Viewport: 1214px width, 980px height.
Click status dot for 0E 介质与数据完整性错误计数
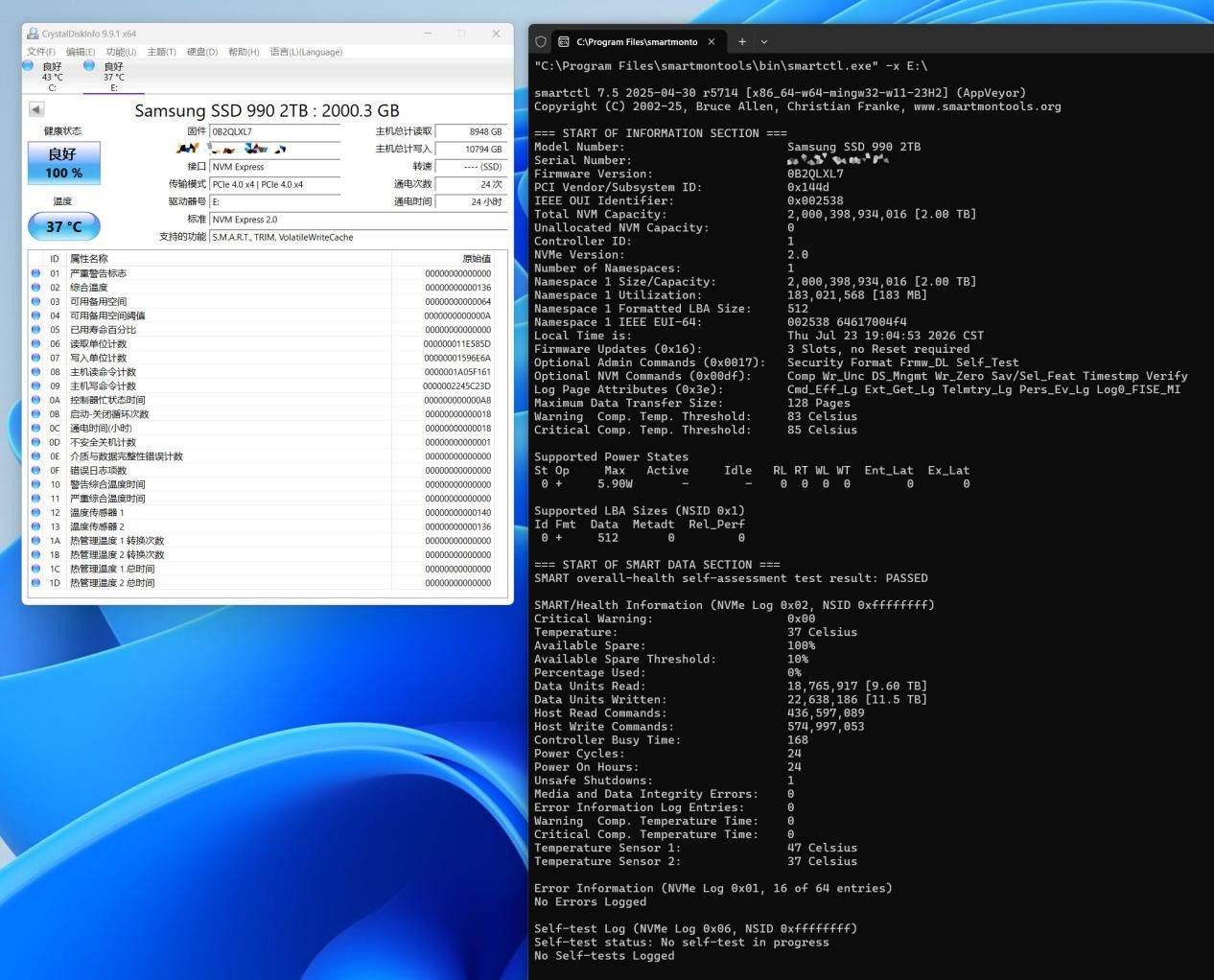[36, 456]
